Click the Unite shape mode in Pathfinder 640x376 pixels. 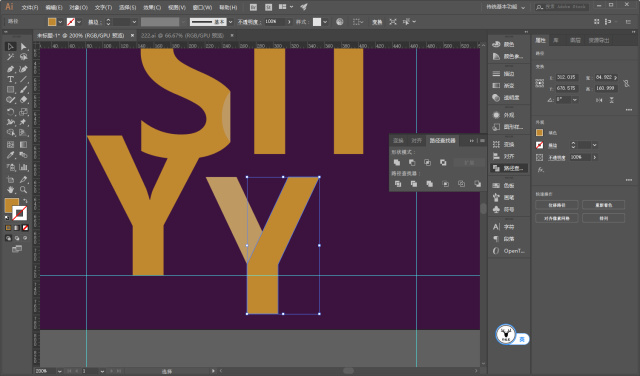click(397, 162)
